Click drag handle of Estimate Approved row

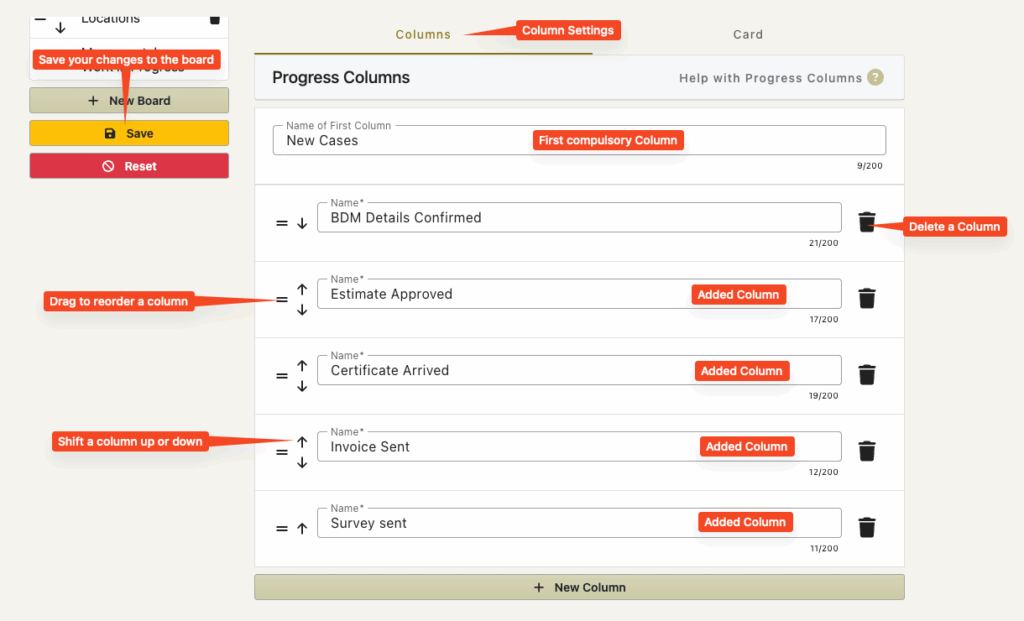point(281,299)
